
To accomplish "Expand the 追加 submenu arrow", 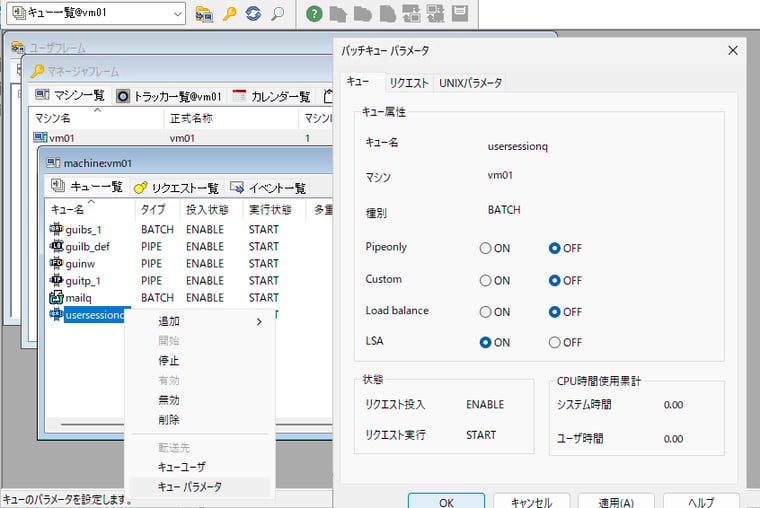I will pos(259,321).
